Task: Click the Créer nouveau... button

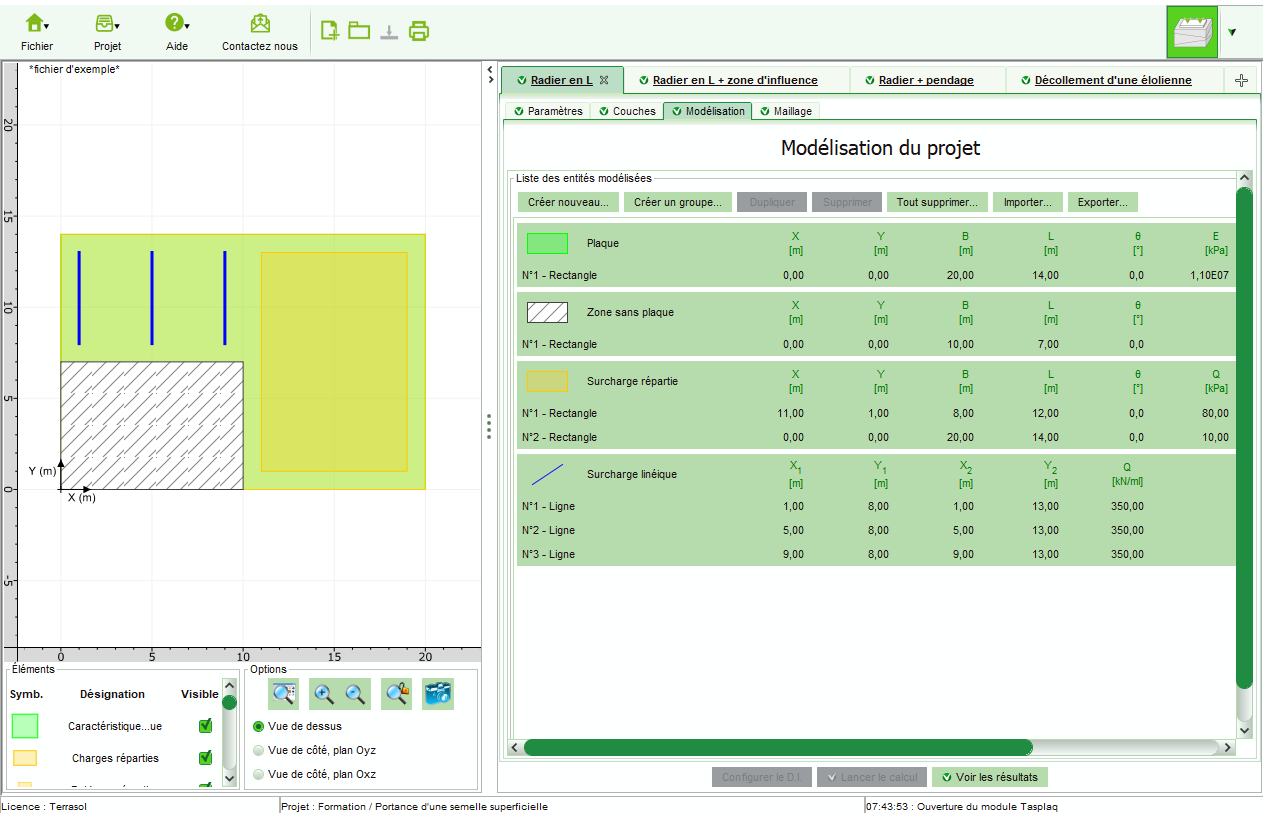Action: pos(568,202)
